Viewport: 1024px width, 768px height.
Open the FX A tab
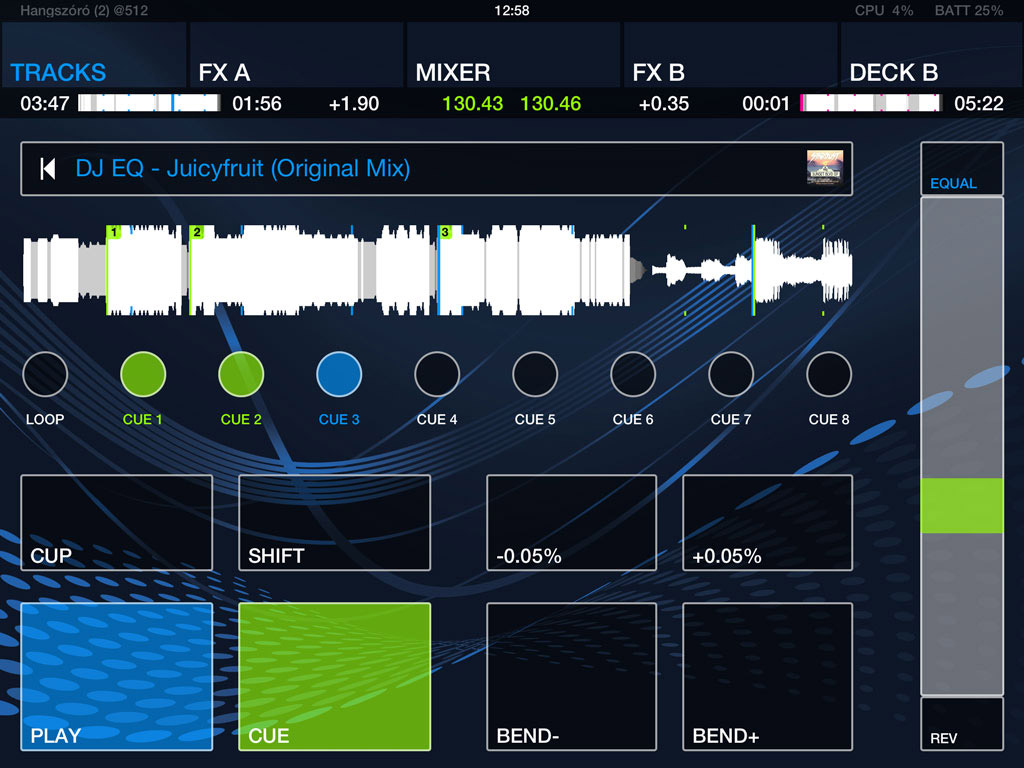[296, 55]
